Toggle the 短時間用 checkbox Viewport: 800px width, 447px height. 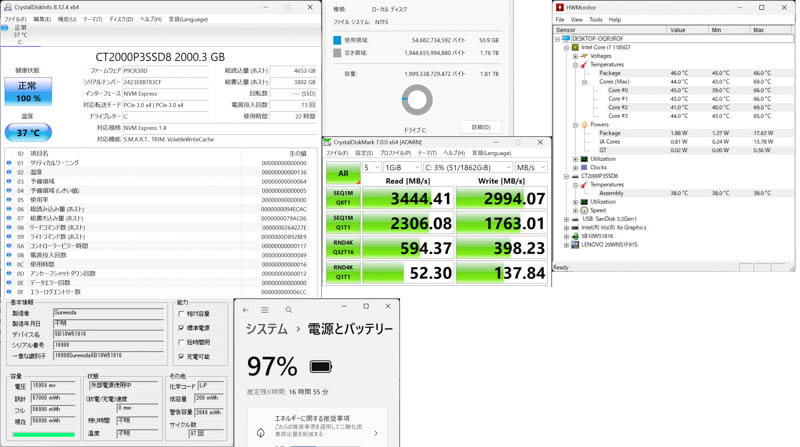click(181, 342)
